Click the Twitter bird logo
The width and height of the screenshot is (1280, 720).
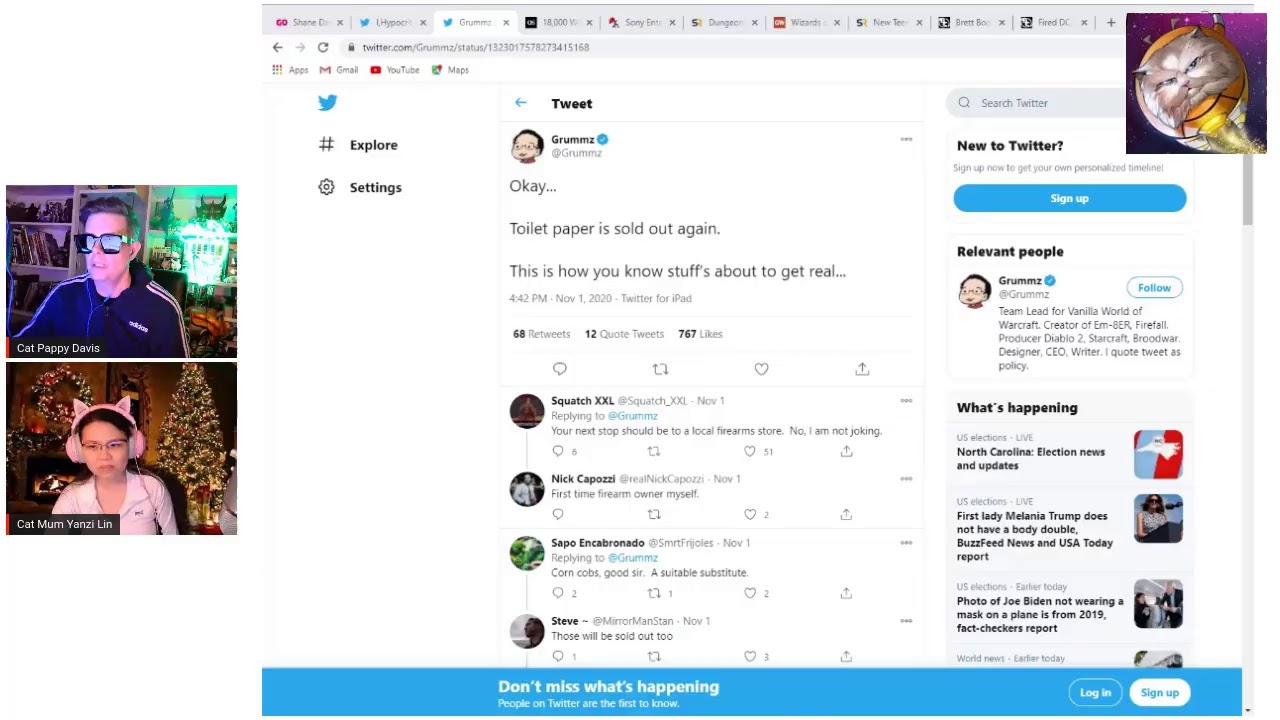tap(327, 102)
